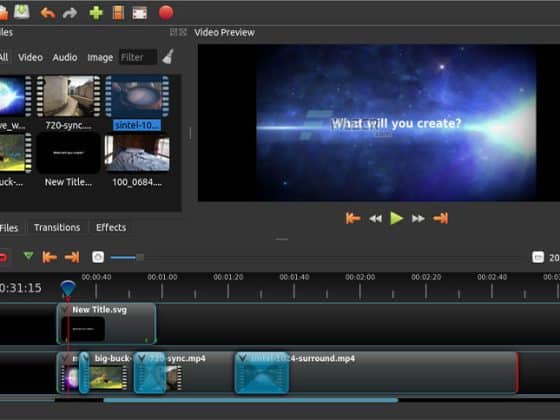This screenshot has width=560, height=420.
Task: Select the 720-sync.mp4 timeline clip
Action: tap(200, 373)
